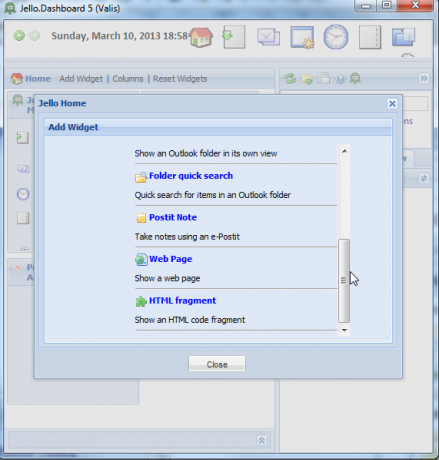439x460 pixels.
Task: Select the Folder quick search widget
Action: [x=191, y=176]
